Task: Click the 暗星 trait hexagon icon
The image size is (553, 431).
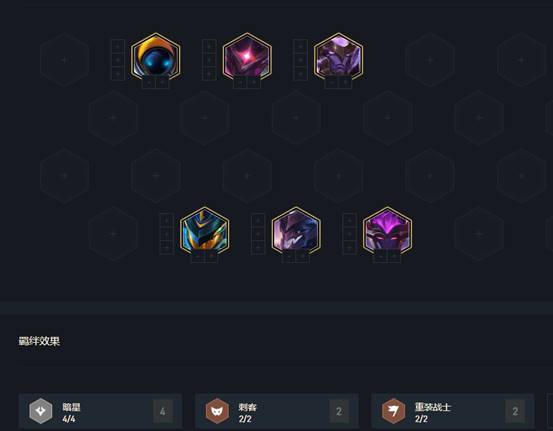Action: [41, 411]
